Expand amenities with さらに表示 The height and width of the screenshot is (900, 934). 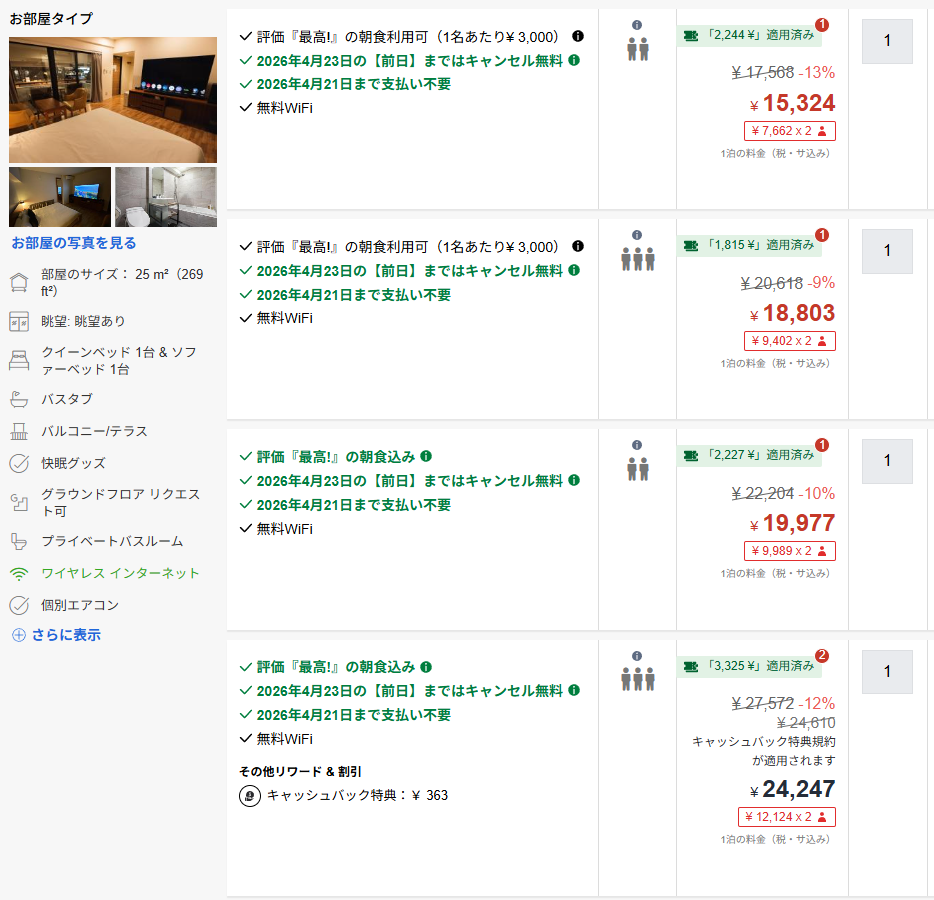tap(57, 635)
